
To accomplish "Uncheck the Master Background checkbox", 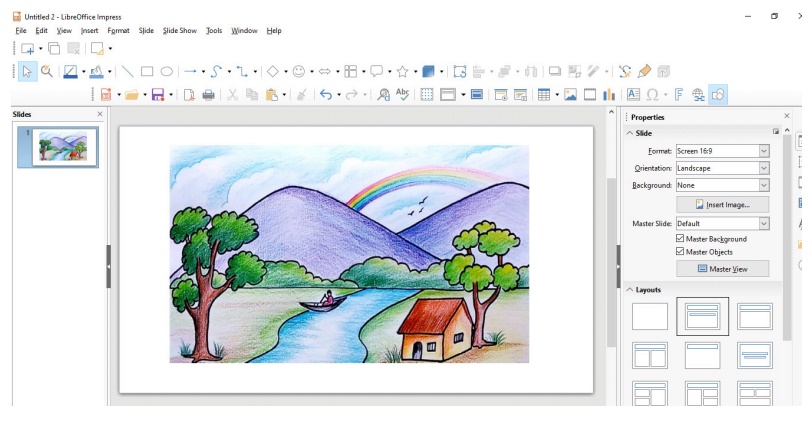I will (681, 239).
